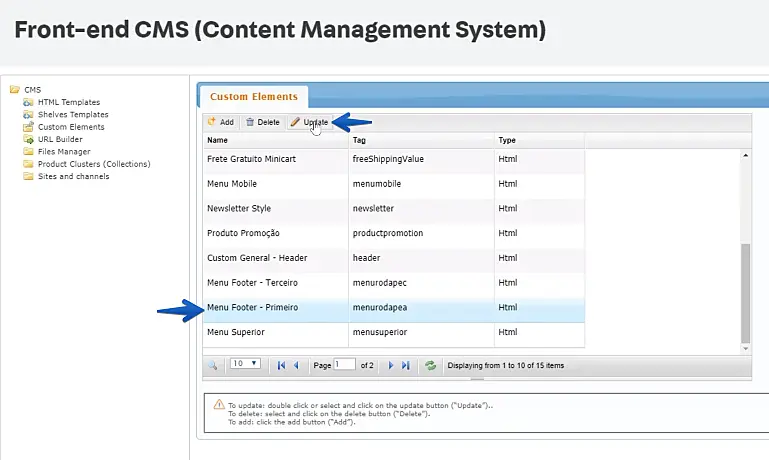This screenshot has width=769, height=460.
Task: Click the search magnifier icon in pager
Action: [x=213, y=365]
